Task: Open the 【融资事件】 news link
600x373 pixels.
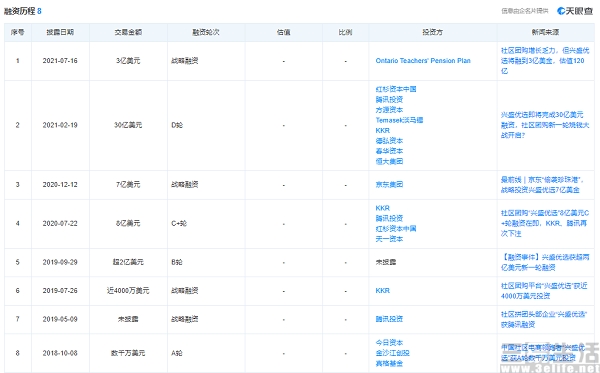Action: point(545,262)
